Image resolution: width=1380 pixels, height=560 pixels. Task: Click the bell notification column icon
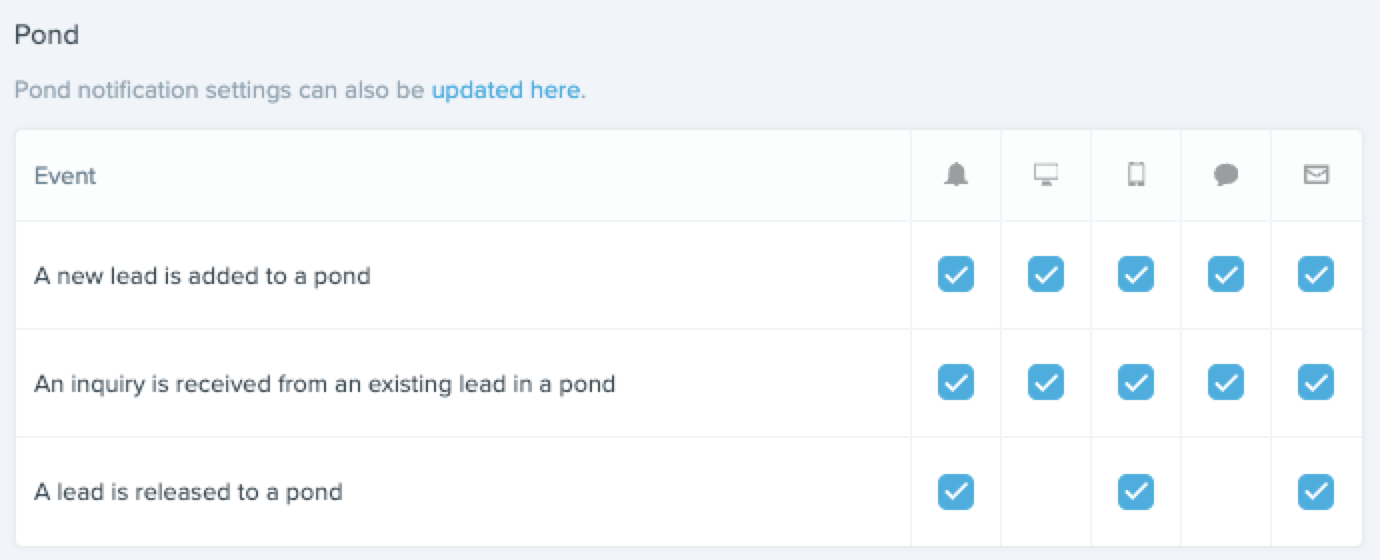(956, 175)
